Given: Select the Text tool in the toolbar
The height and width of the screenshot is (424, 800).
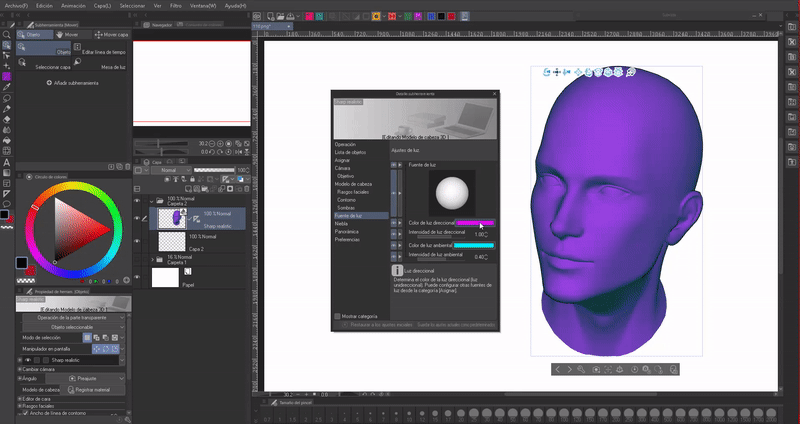Looking at the screenshot, I should pyautogui.click(x=6, y=162).
